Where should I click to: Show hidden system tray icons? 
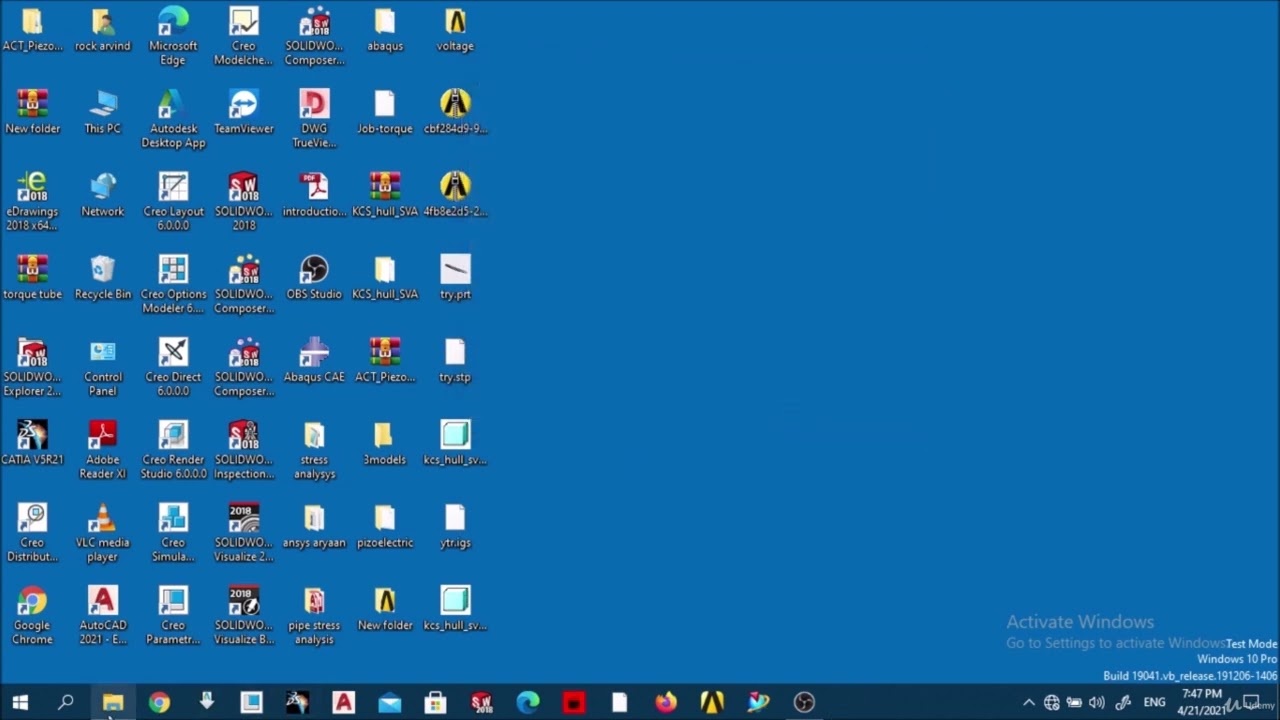(x=1028, y=702)
